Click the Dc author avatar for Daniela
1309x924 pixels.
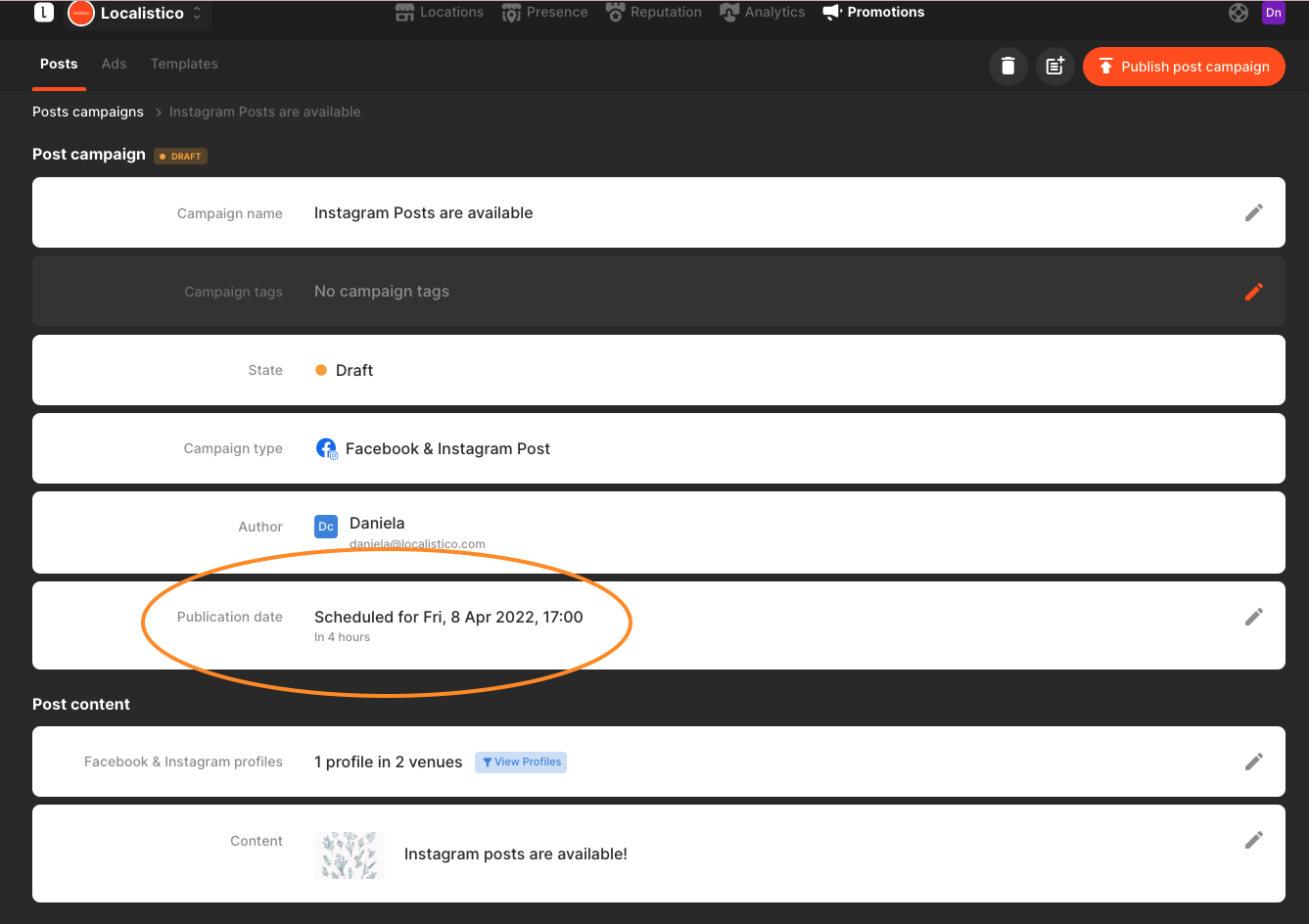[326, 527]
